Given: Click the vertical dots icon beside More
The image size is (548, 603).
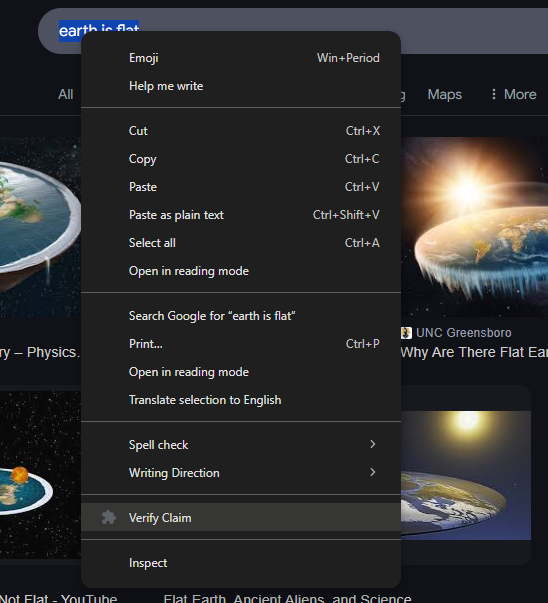Looking at the screenshot, I should click(x=494, y=94).
